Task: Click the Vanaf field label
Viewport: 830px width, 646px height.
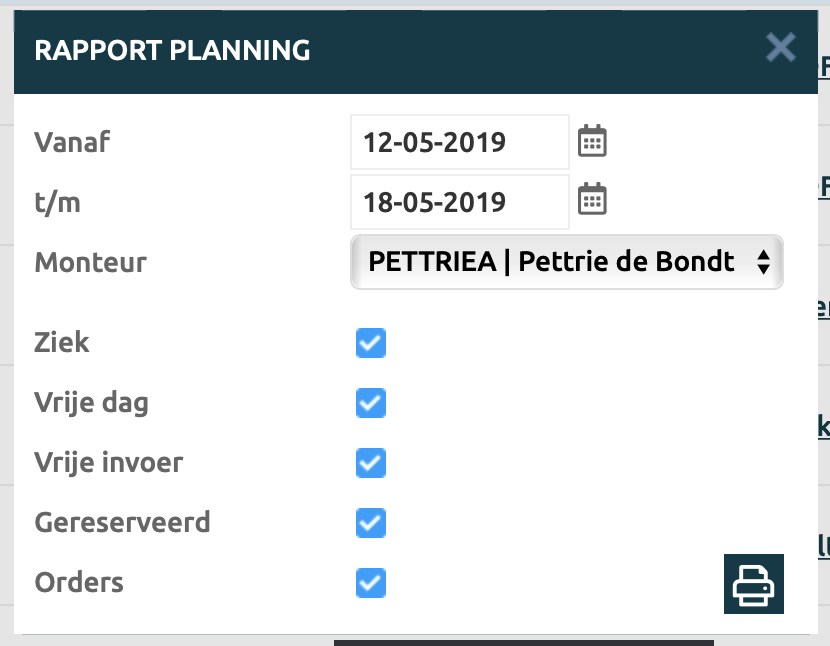Action: [x=72, y=142]
